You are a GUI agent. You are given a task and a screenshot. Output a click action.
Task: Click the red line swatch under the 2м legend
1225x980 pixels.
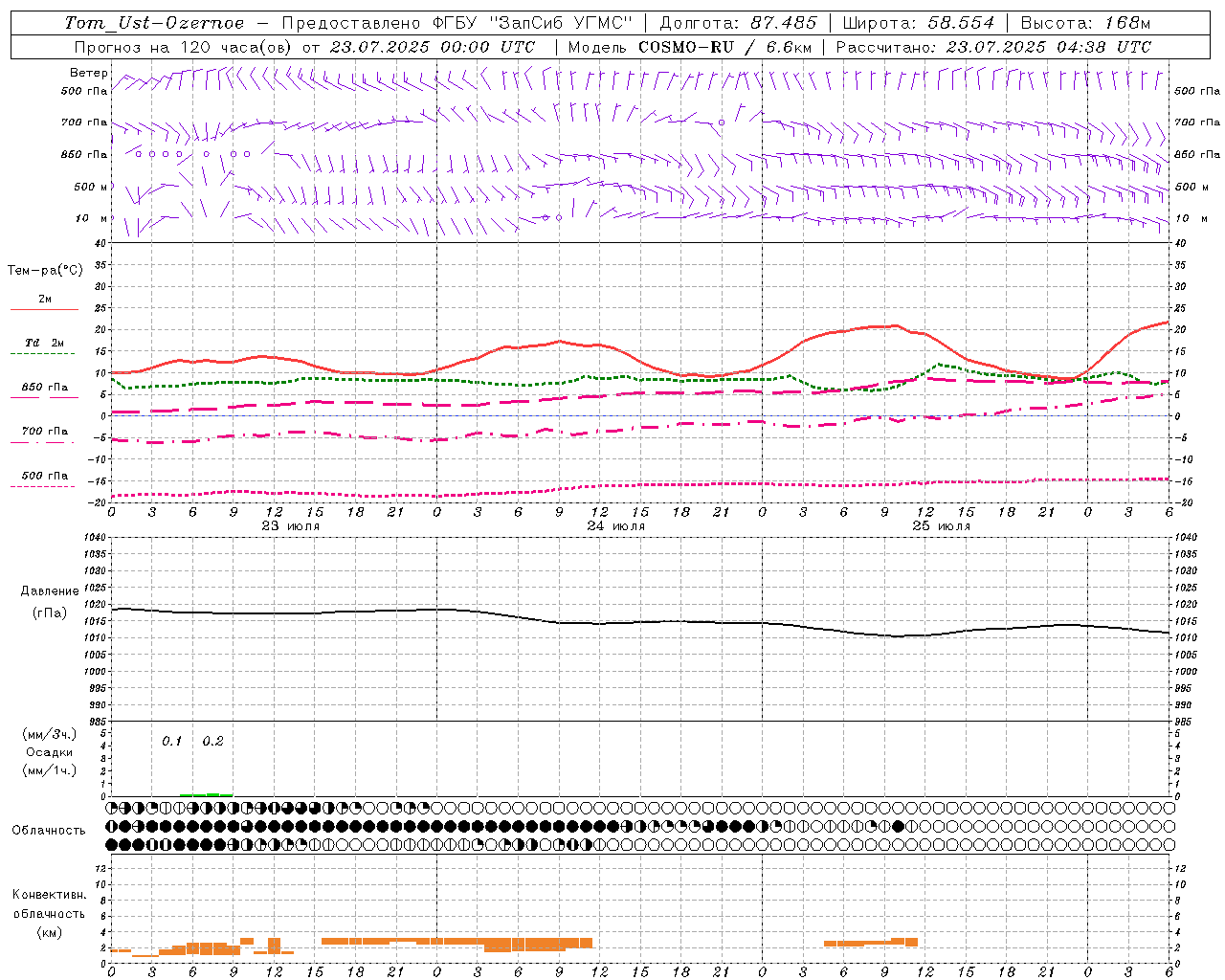44,310
